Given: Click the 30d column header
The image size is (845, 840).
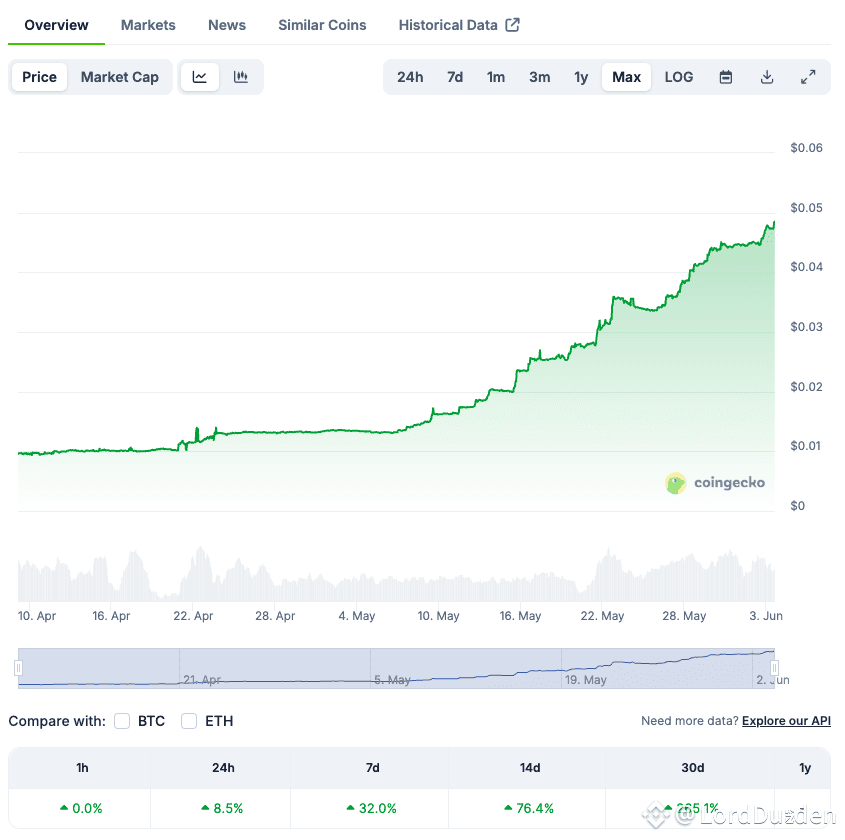Looking at the screenshot, I should tap(692, 768).
